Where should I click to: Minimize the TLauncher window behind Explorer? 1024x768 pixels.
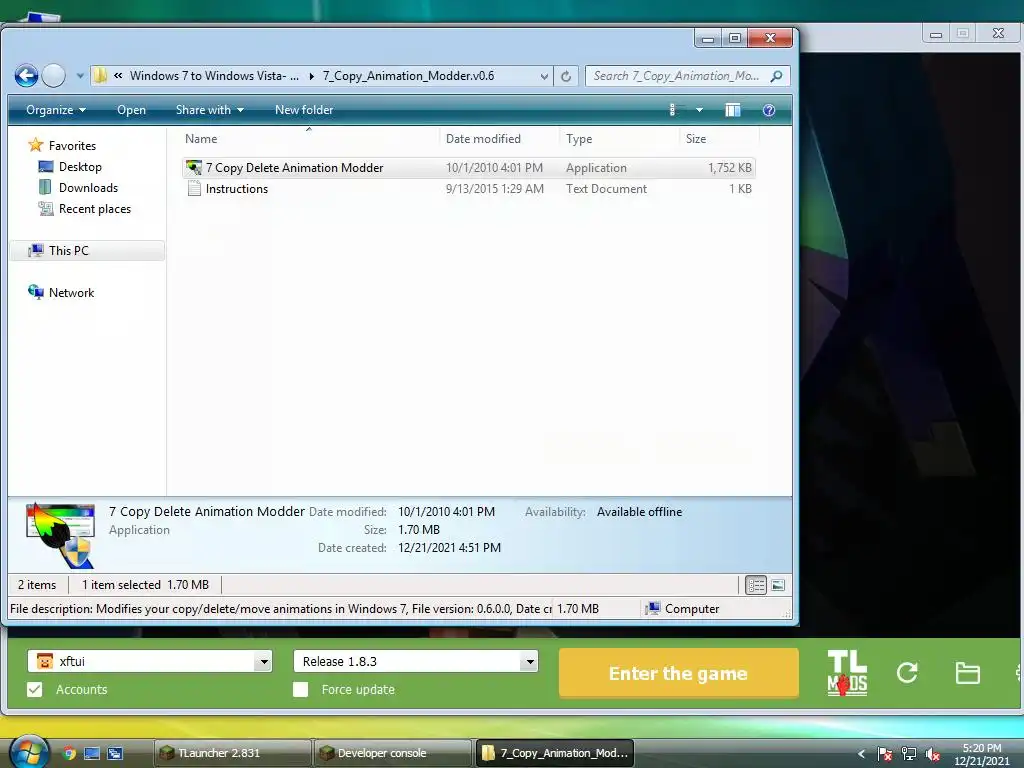[936, 34]
